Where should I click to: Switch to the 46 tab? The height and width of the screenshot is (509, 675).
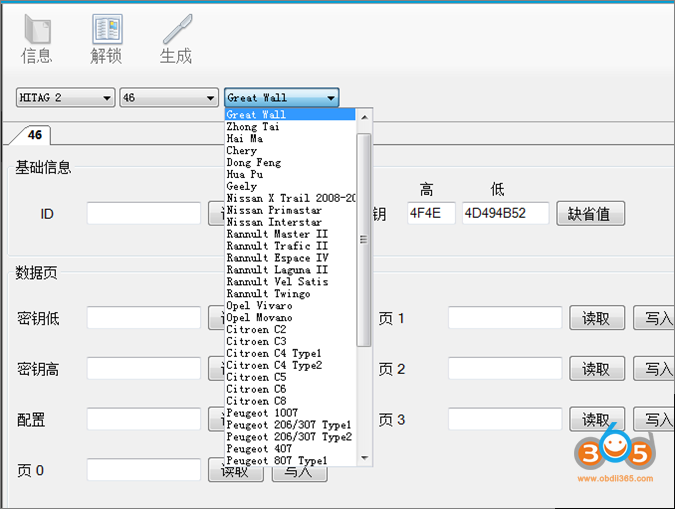[34, 135]
